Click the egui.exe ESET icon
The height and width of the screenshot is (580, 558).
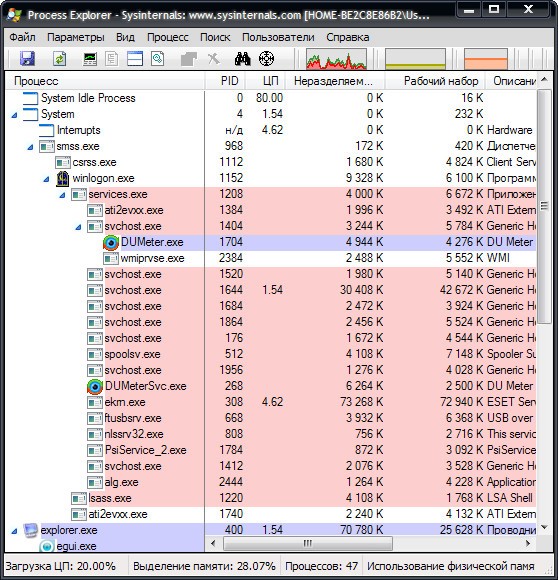[47, 546]
